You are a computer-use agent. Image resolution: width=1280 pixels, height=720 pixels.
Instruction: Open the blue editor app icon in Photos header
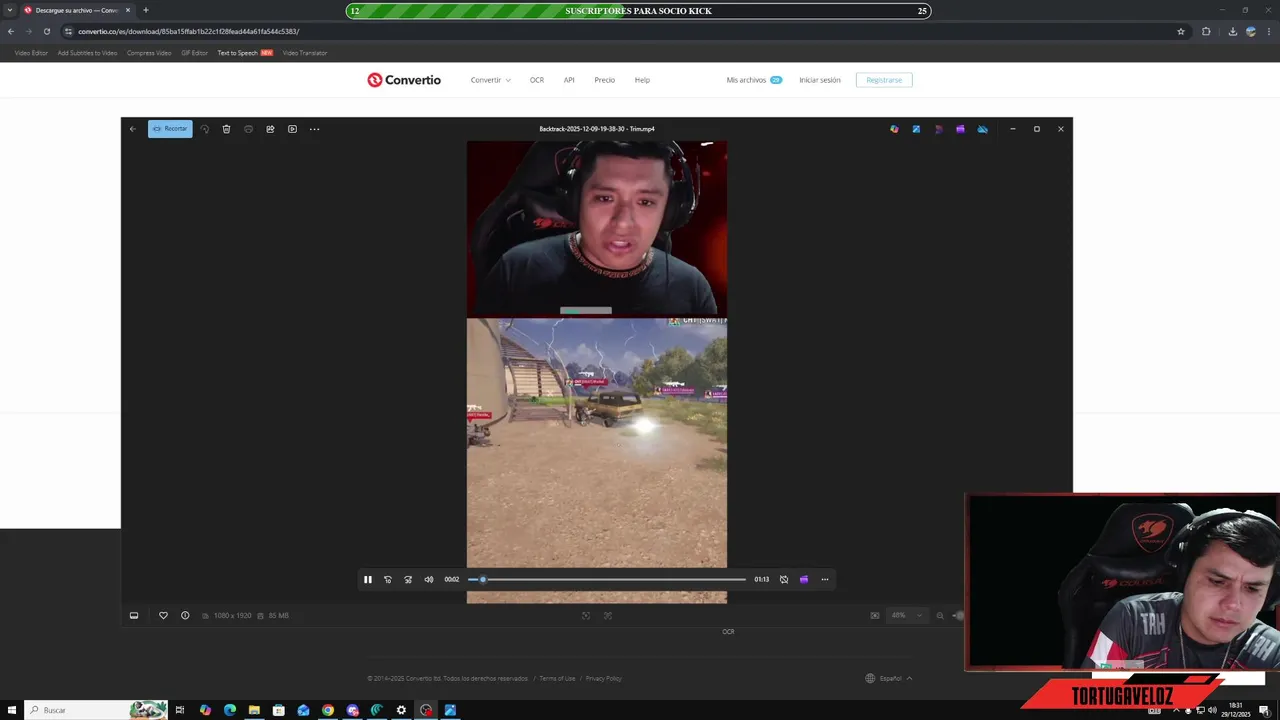coord(916,129)
